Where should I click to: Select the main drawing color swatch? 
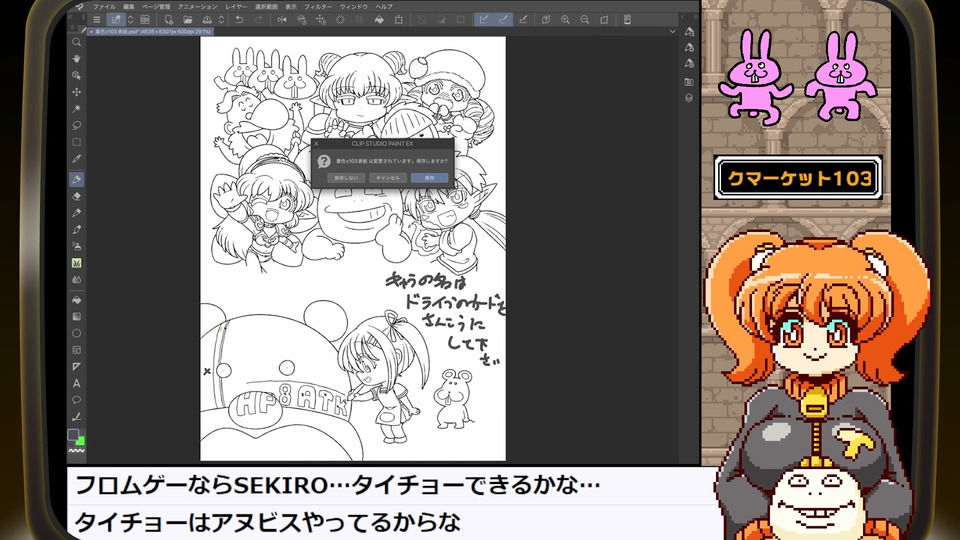(x=73, y=435)
